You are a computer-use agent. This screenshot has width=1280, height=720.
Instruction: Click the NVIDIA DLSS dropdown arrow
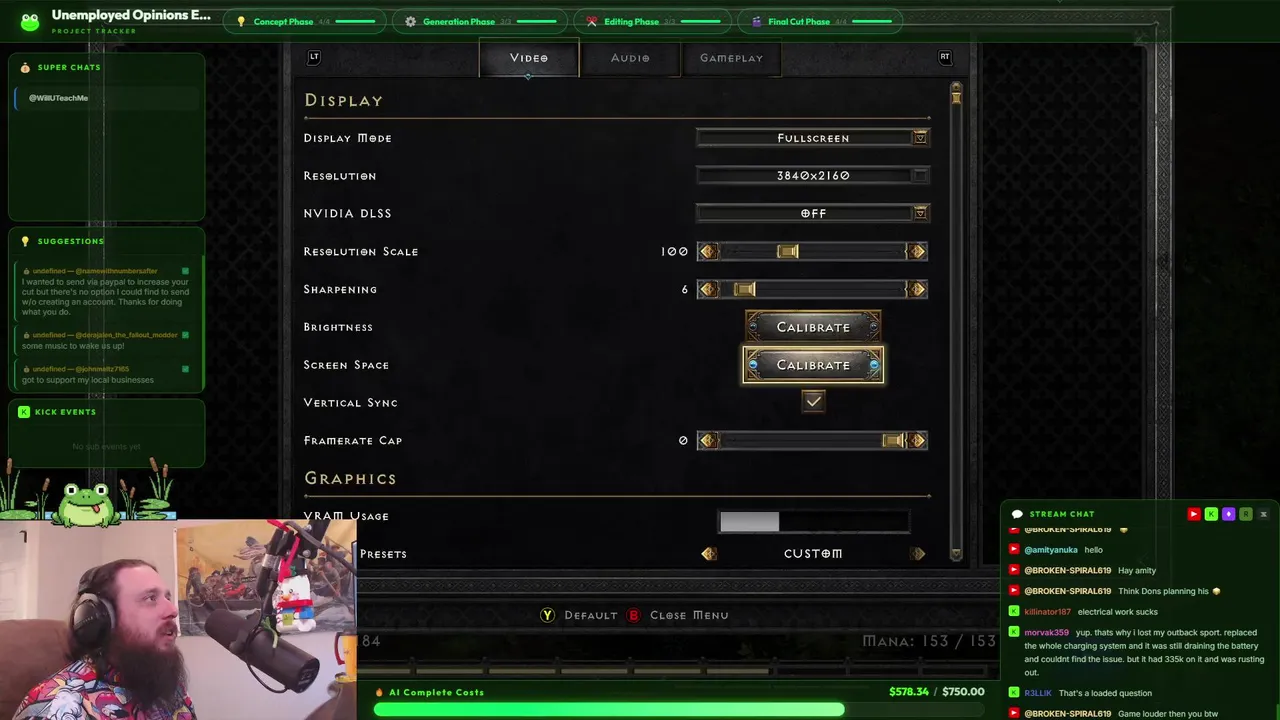tap(920, 213)
